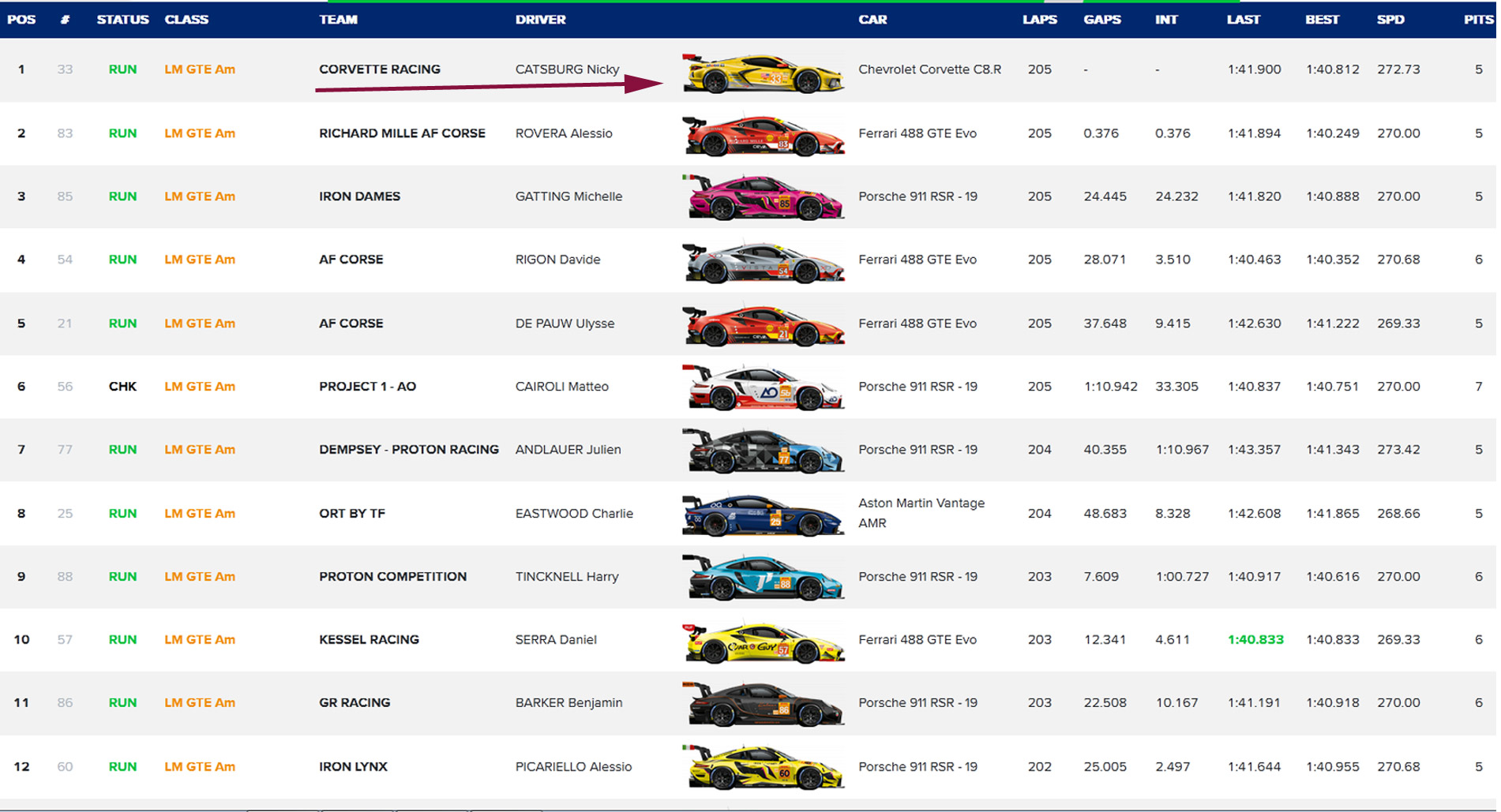Click the LAPS column header

click(1039, 20)
